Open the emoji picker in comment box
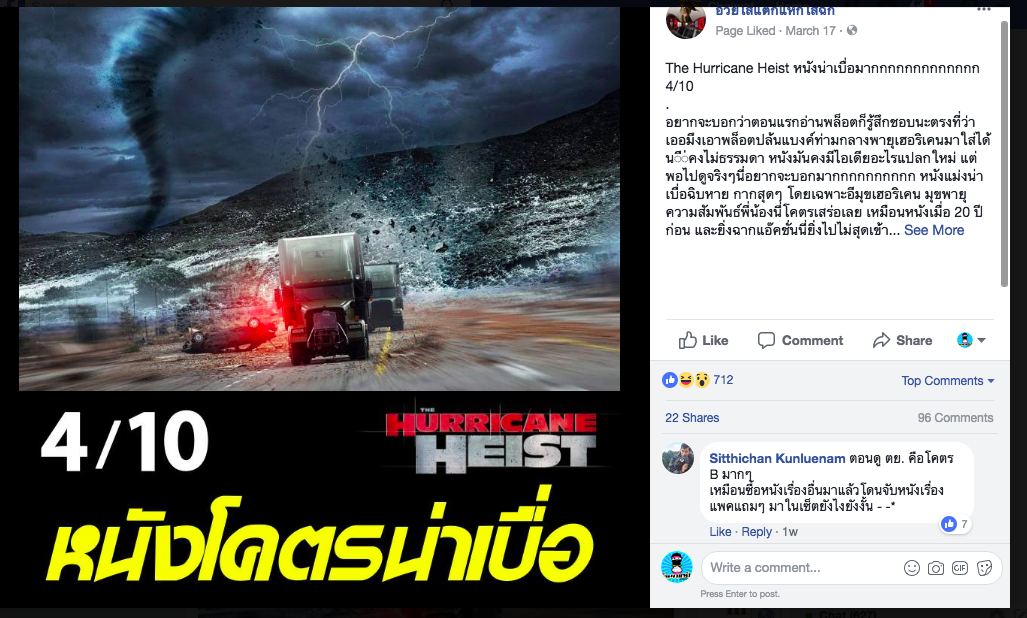 pos(912,568)
